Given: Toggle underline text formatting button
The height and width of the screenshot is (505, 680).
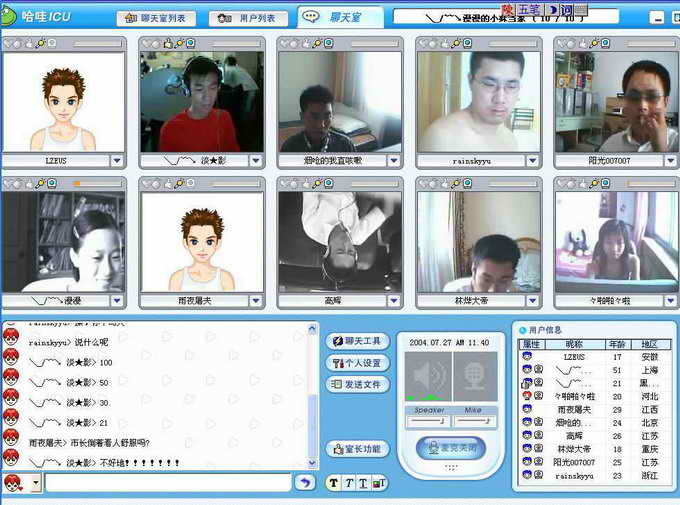Looking at the screenshot, I should (364, 483).
